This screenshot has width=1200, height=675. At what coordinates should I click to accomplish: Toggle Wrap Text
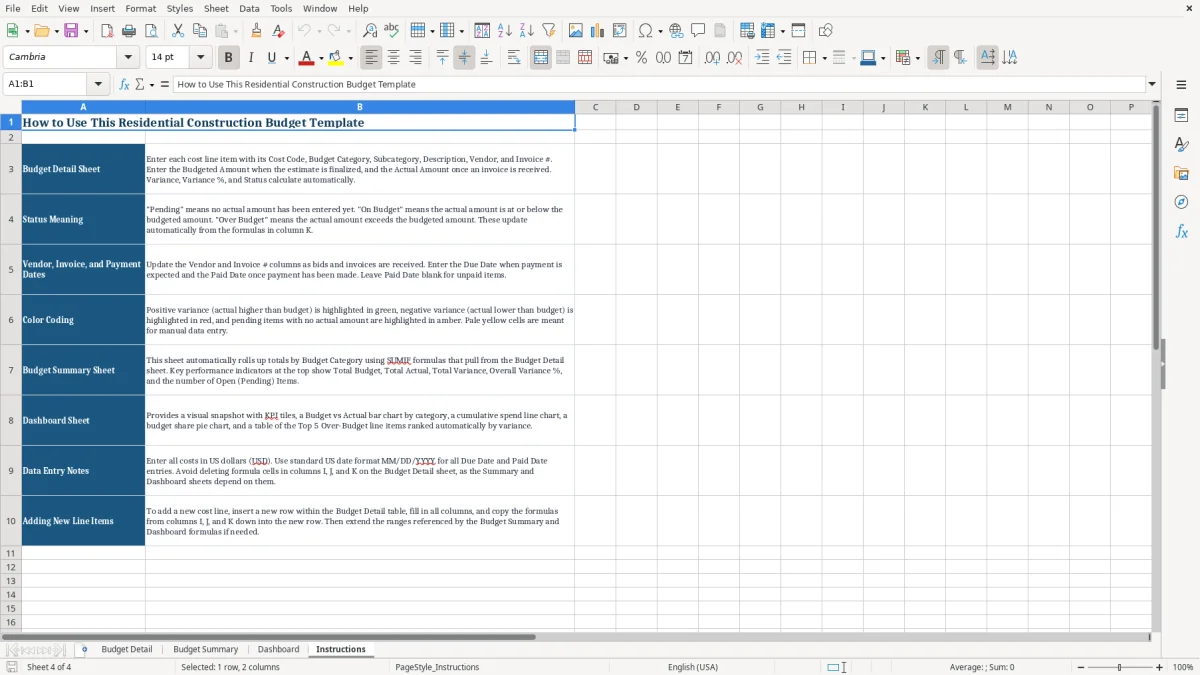513,58
